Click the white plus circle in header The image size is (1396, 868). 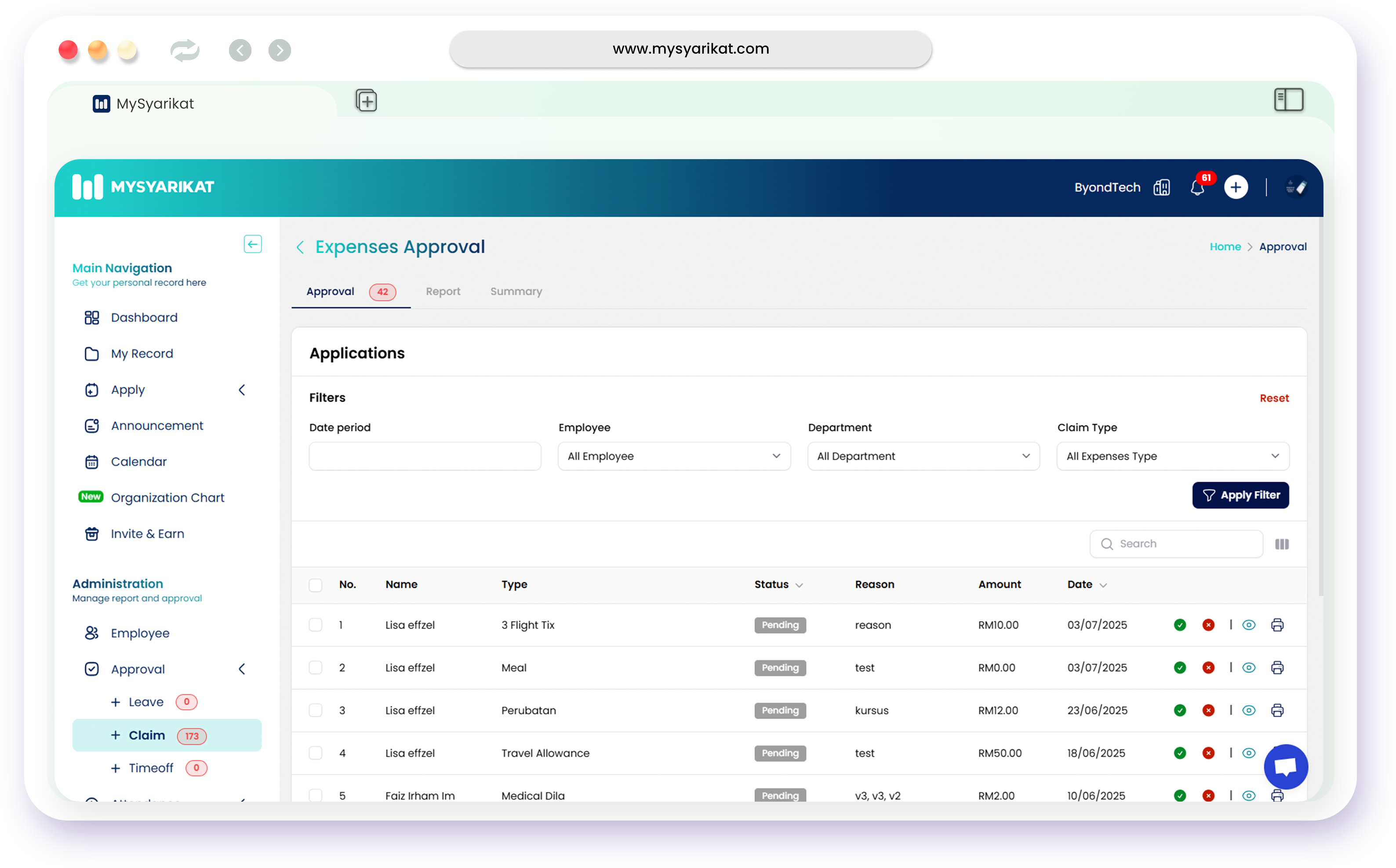click(x=1235, y=187)
